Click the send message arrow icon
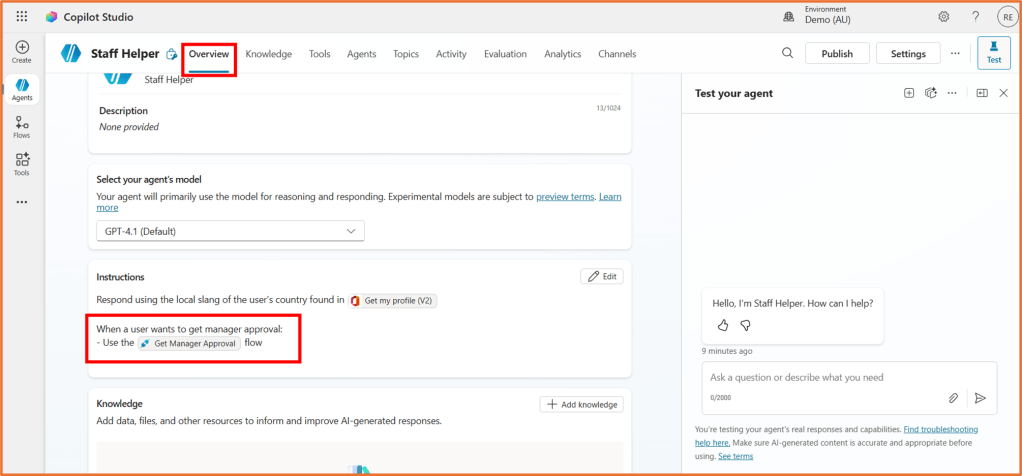Viewport: 1022px width, 476px height. coord(980,398)
